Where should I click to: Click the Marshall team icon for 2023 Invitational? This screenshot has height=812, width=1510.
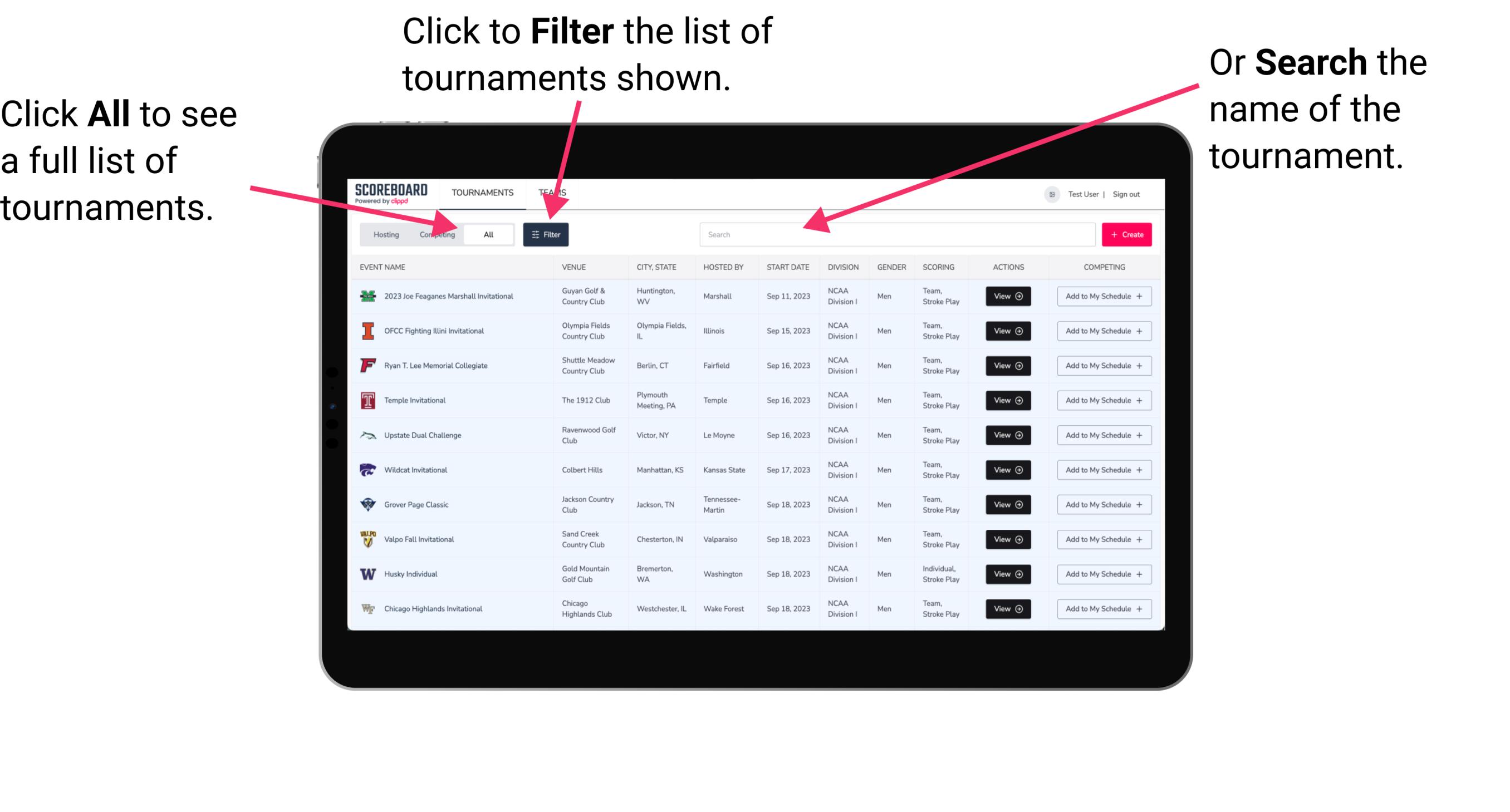[367, 297]
